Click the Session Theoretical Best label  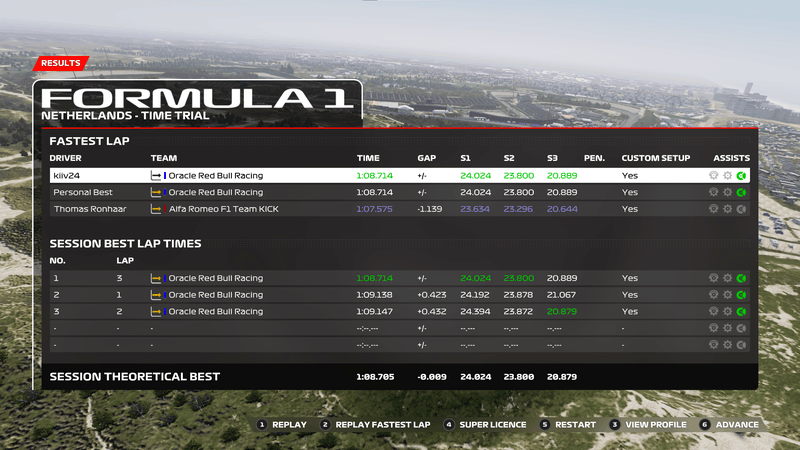pyautogui.click(x=135, y=377)
